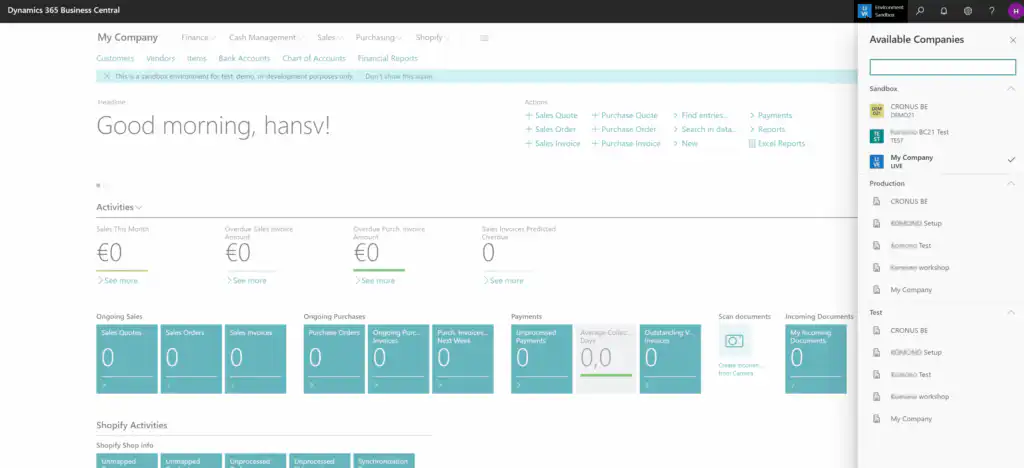This screenshot has height=468, width=1024.
Task: Expand the Finance menu dropdown
Action: [x=198, y=38]
